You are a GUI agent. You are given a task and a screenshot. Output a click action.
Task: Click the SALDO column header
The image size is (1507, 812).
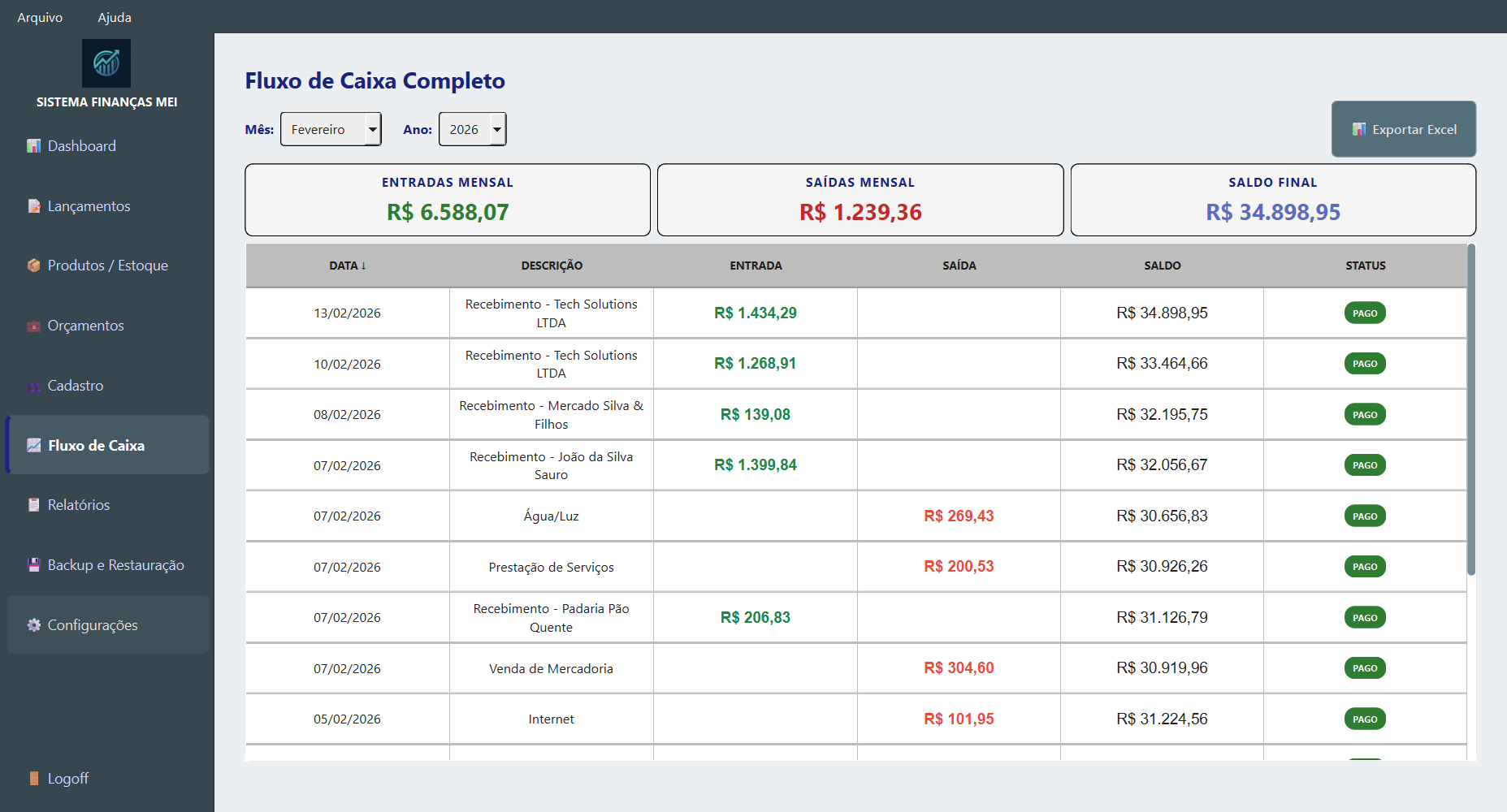point(1162,266)
